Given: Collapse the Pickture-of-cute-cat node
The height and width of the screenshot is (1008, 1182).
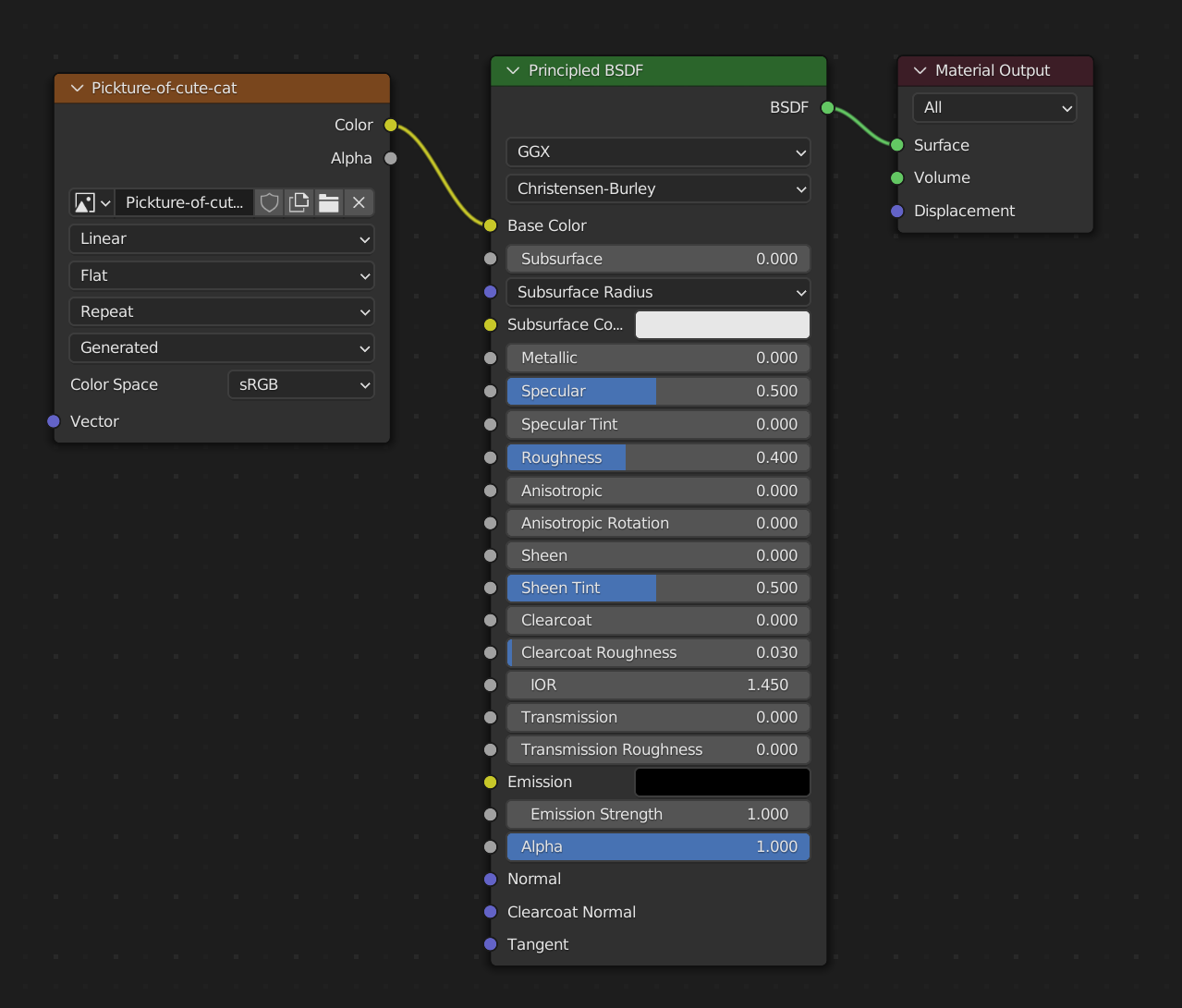Looking at the screenshot, I should pos(77,89).
